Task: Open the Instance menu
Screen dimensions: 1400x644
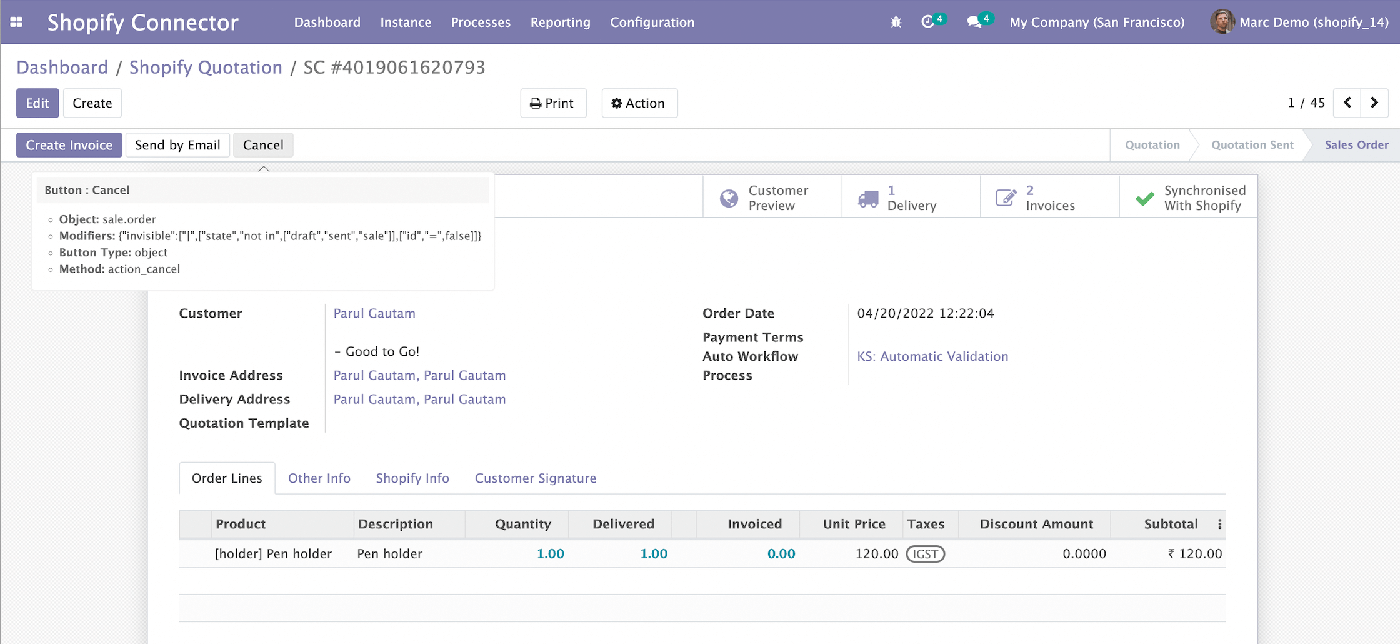Action: [x=406, y=22]
